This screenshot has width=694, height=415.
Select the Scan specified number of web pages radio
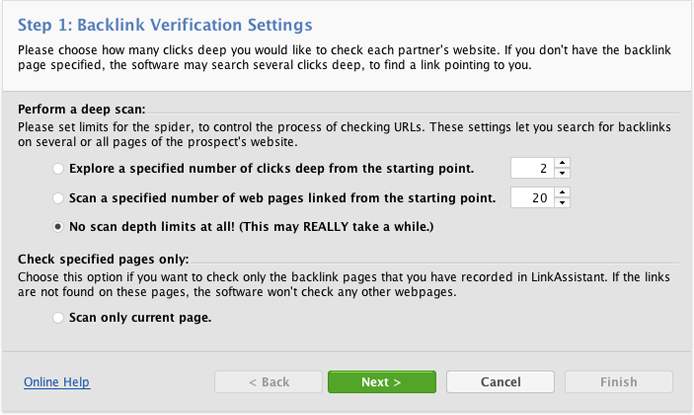point(58,198)
